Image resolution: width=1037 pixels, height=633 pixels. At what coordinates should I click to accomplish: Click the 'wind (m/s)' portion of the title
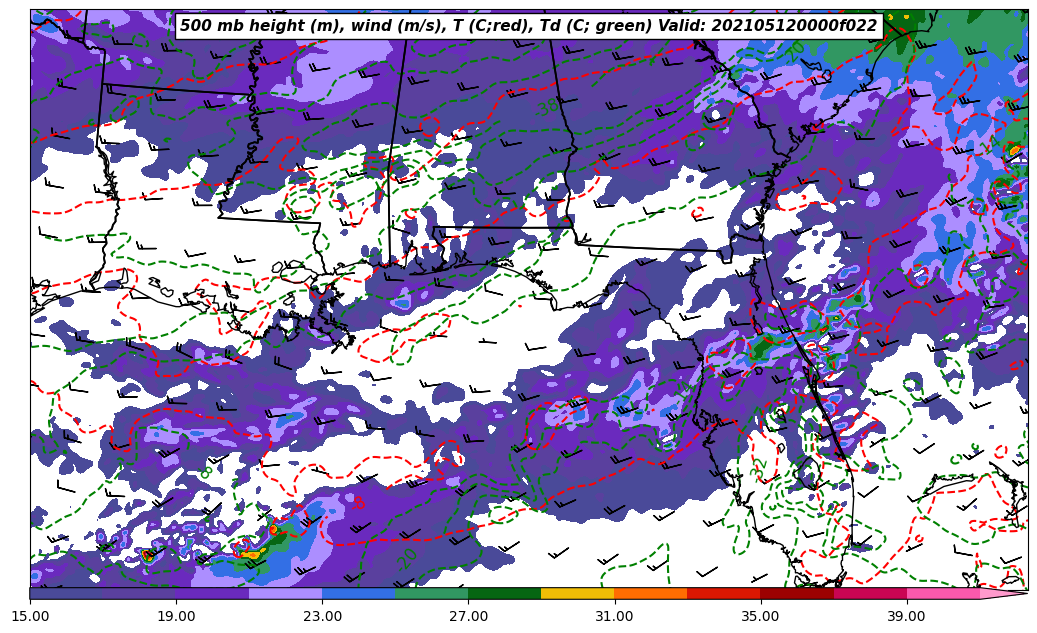[x=396, y=26]
